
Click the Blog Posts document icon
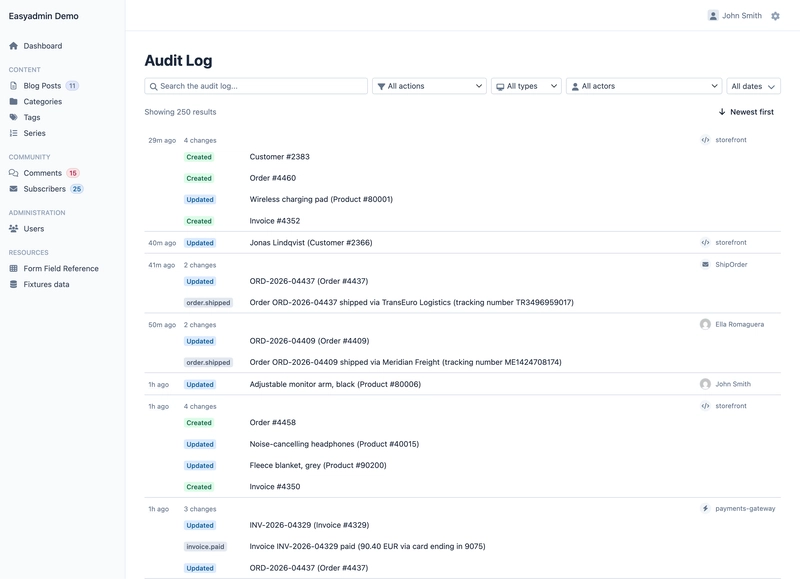[x=14, y=86]
